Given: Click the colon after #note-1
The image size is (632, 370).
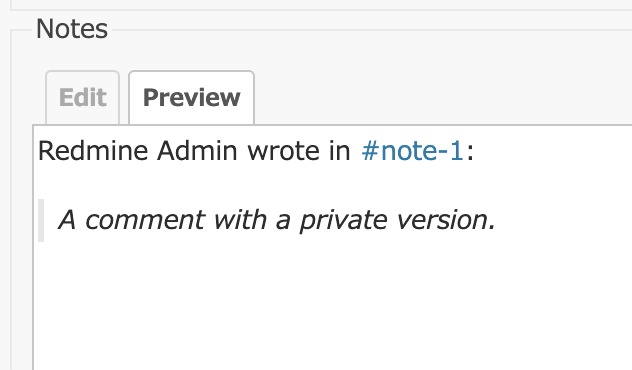Looking at the screenshot, I should (470, 152).
